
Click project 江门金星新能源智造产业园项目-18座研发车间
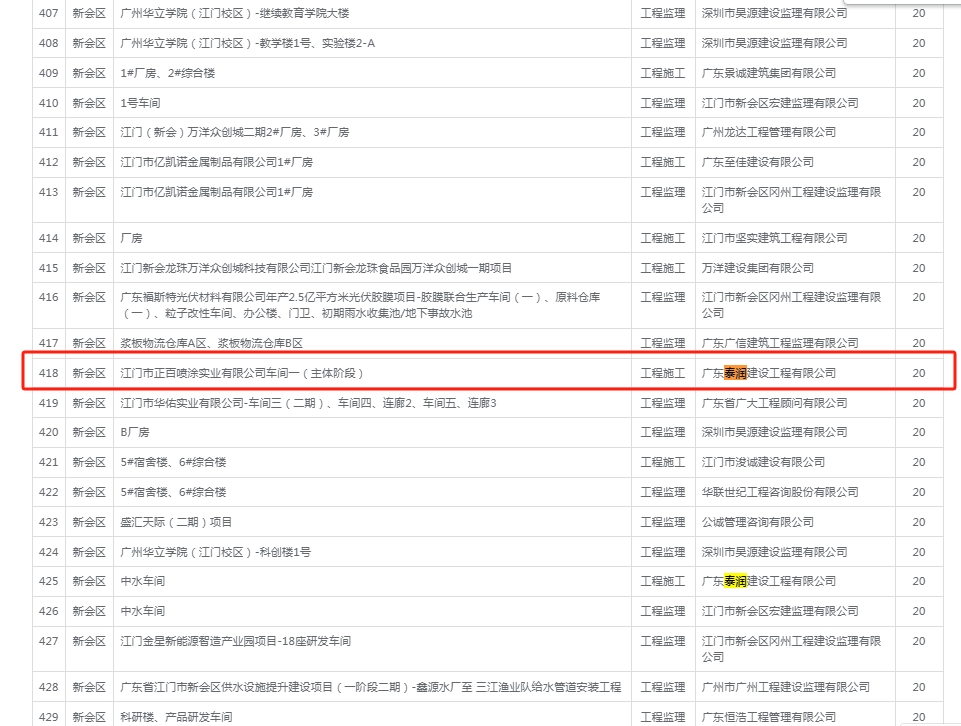point(235,641)
